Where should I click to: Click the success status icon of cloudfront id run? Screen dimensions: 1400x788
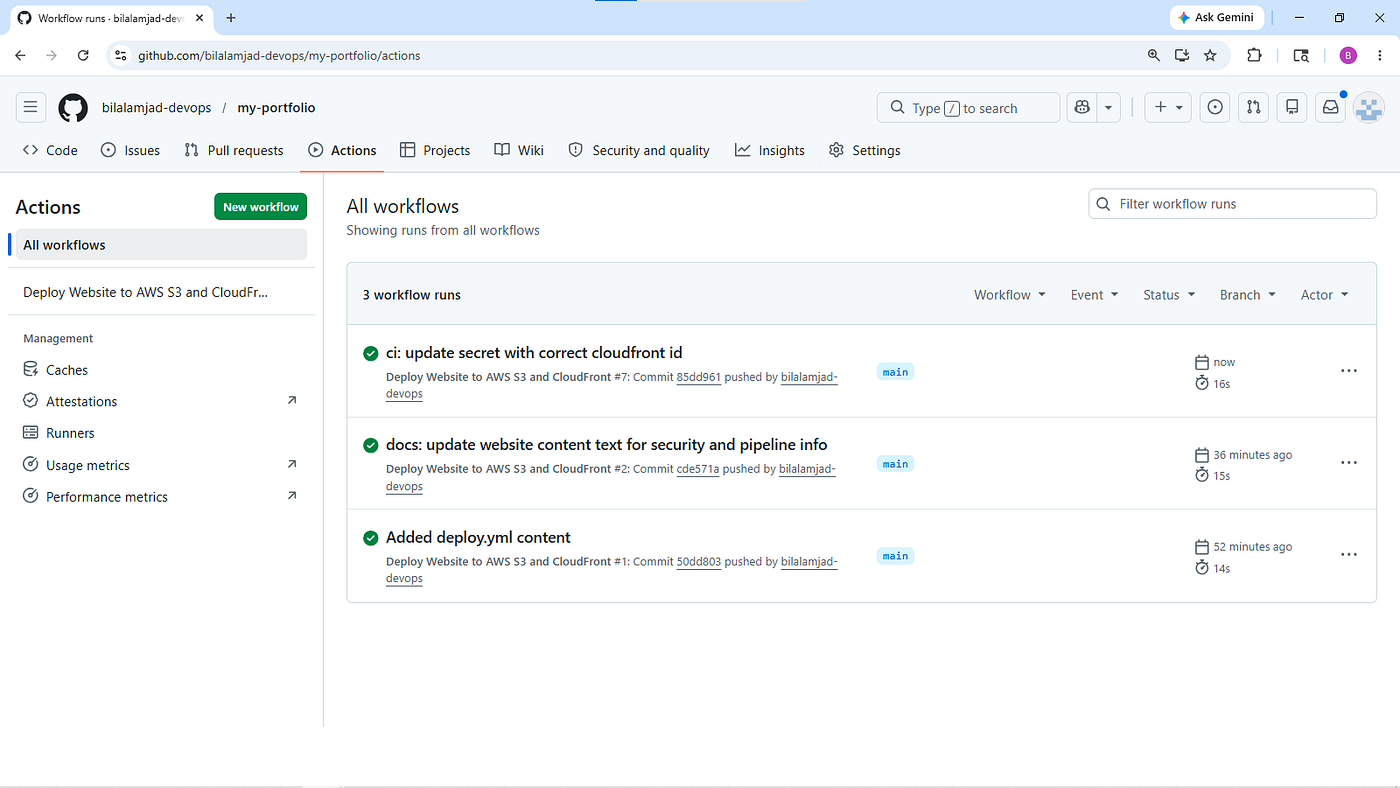pyautogui.click(x=371, y=353)
